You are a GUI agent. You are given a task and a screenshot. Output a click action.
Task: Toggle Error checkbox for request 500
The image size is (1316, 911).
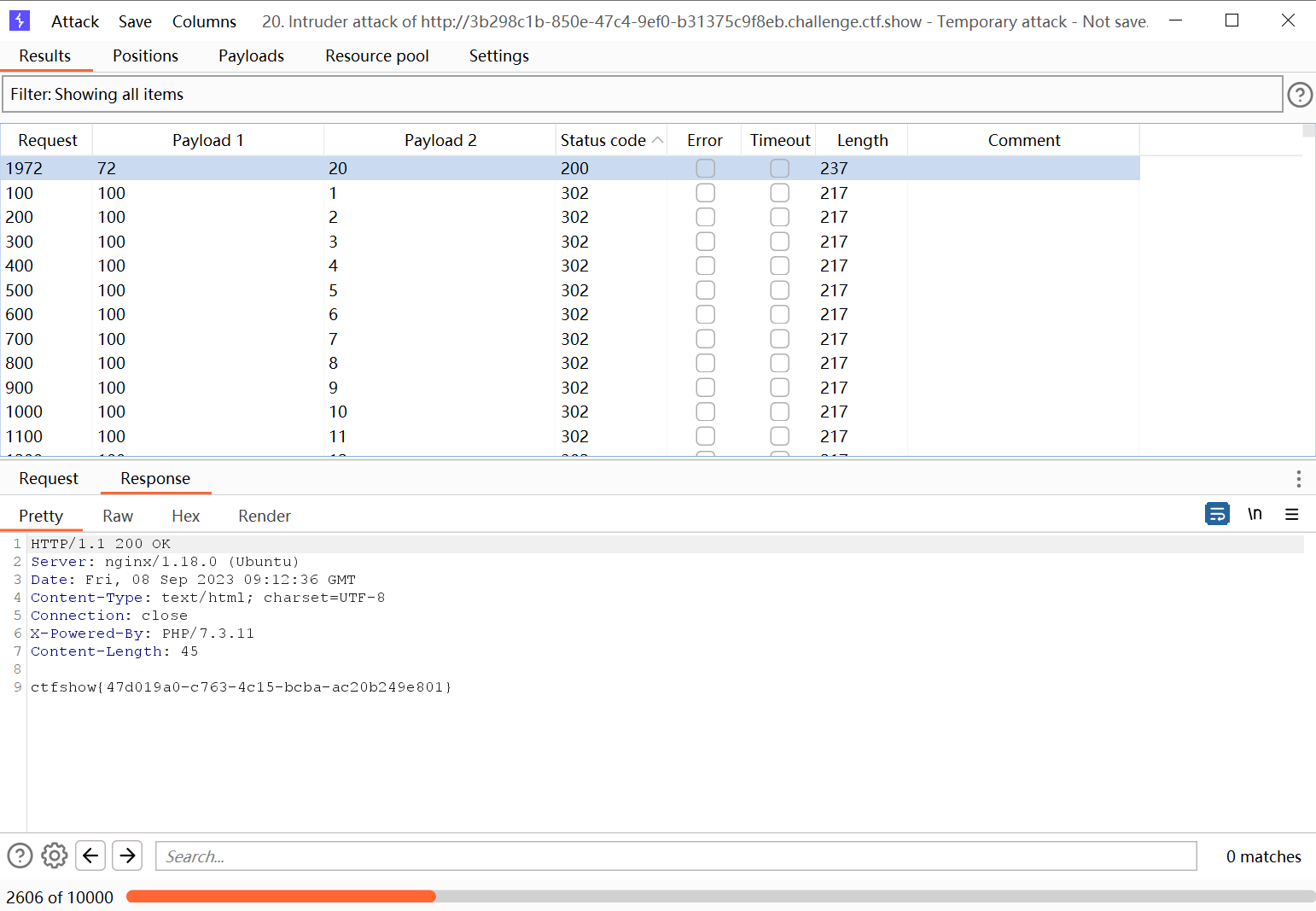pyautogui.click(x=705, y=290)
